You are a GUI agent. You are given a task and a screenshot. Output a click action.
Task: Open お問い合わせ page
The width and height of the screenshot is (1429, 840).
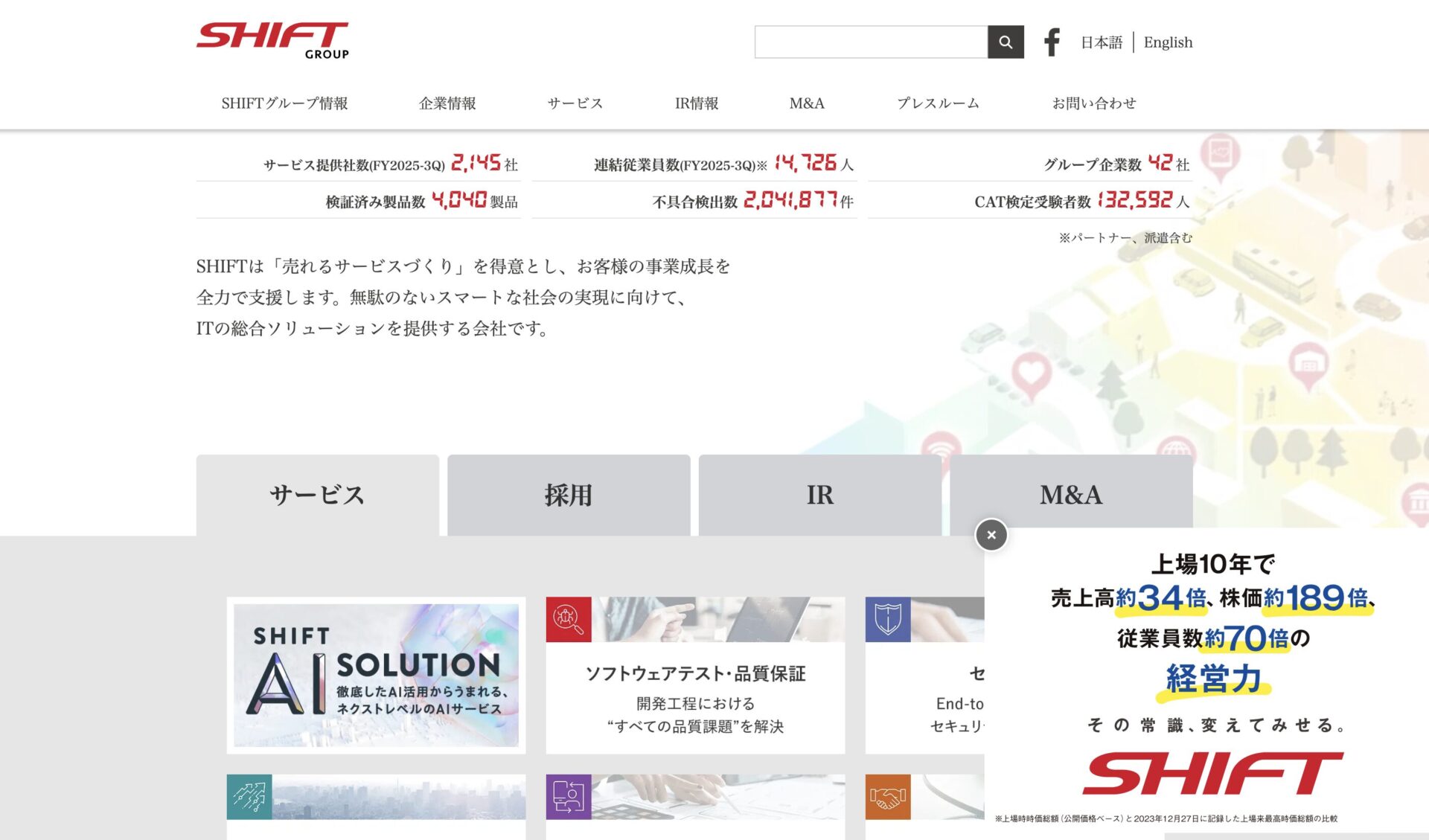pos(1094,103)
